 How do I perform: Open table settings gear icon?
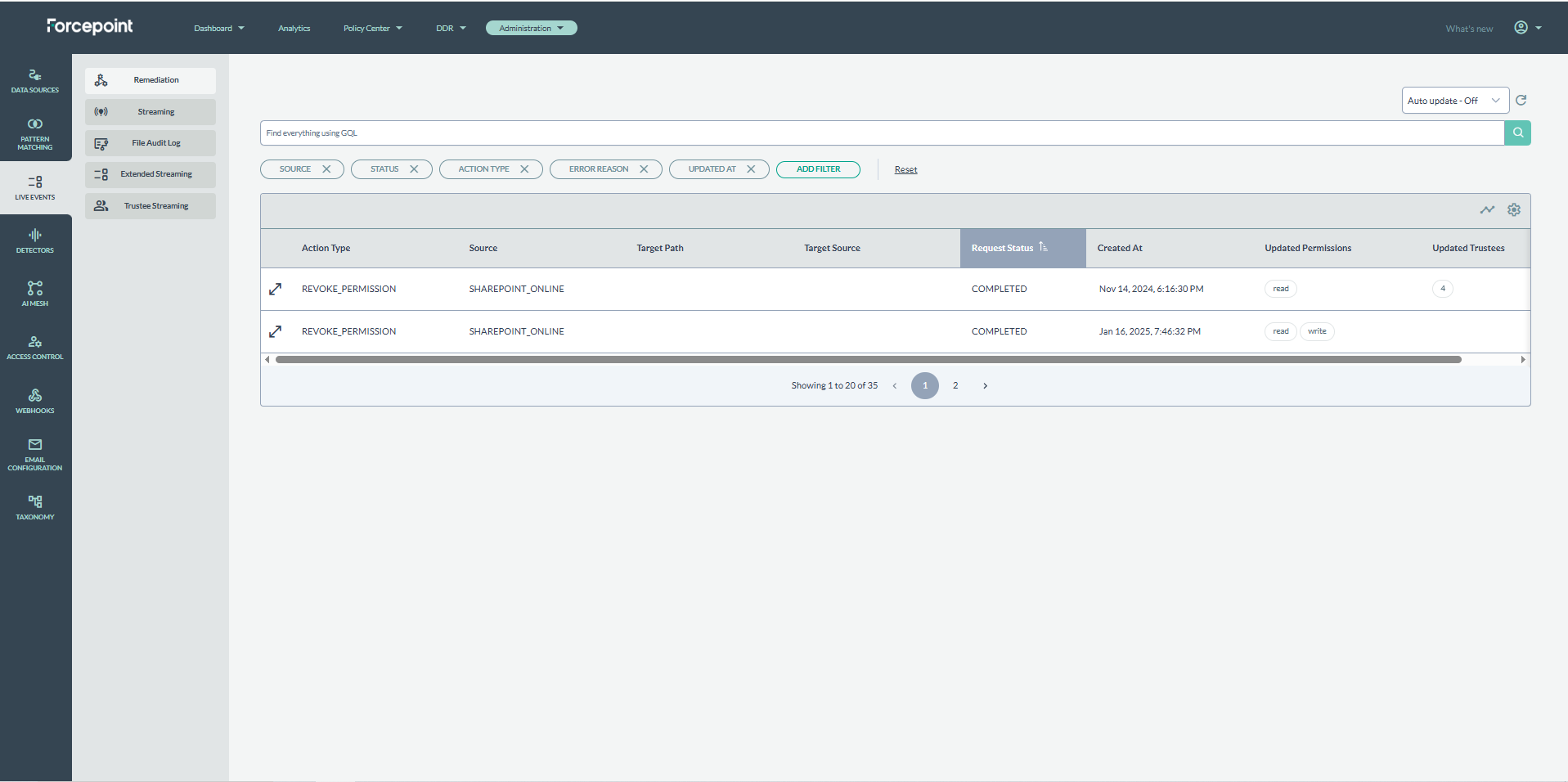click(1514, 210)
